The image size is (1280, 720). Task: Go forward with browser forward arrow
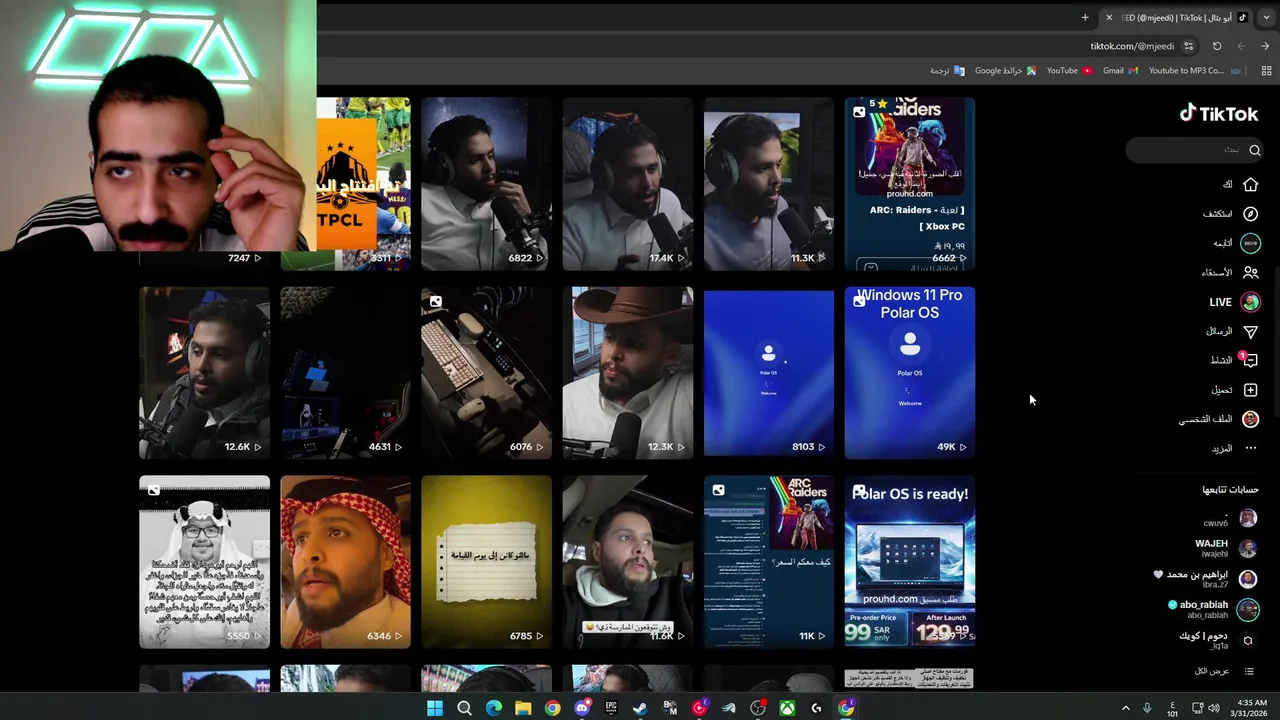[x=1241, y=46]
